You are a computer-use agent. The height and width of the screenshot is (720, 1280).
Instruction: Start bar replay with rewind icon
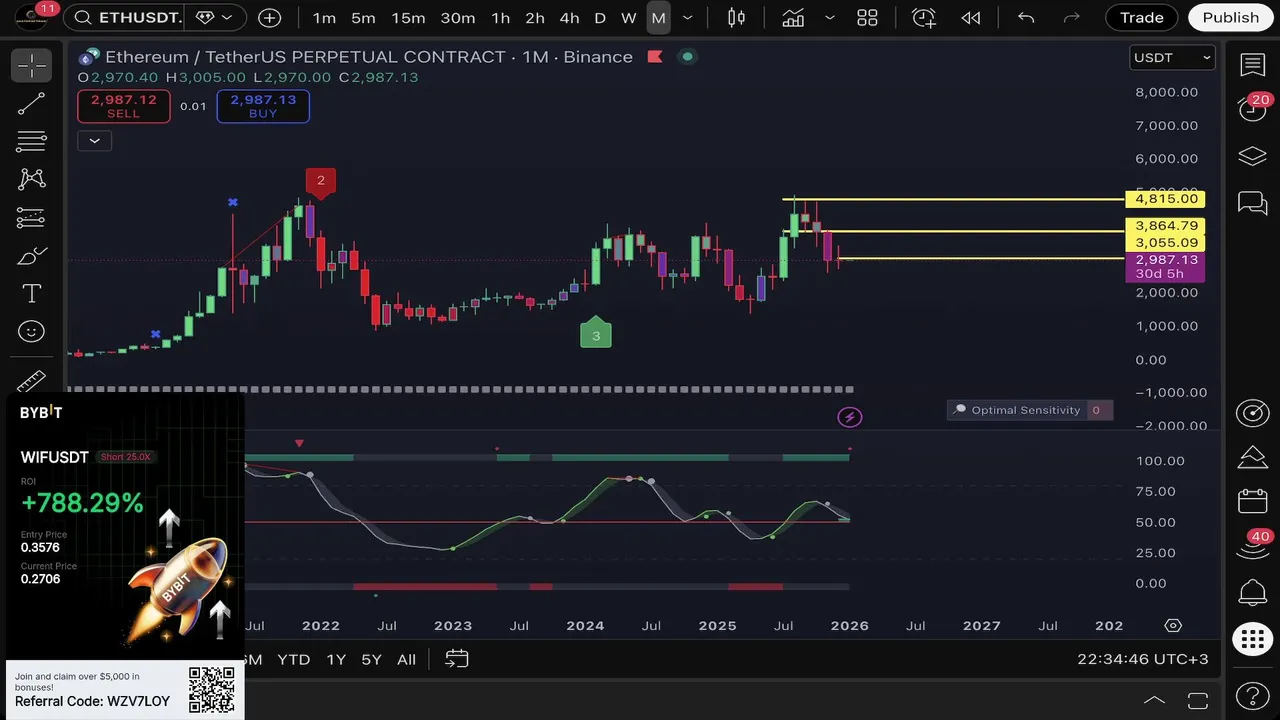(x=970, y=18)
